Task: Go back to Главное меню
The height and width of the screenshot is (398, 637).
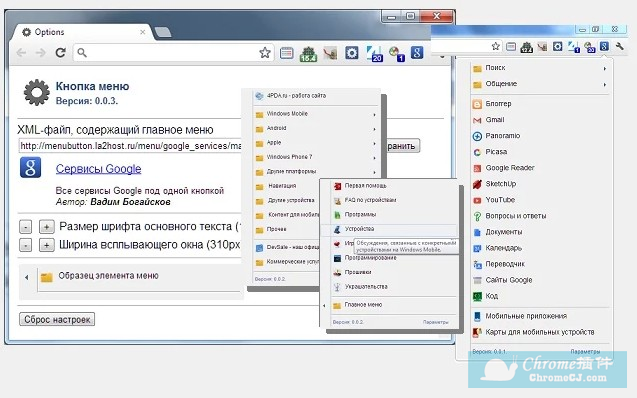Action: tap(390, 305)
